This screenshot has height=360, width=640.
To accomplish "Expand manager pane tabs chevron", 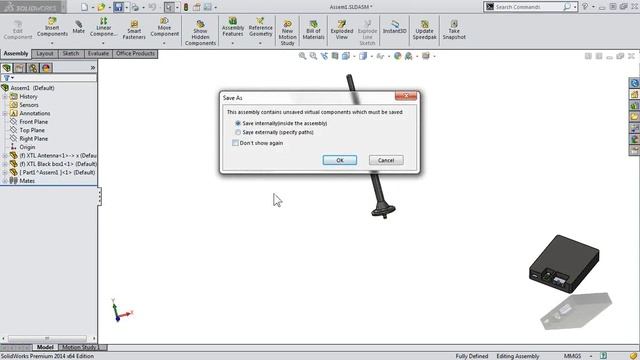I will 93,68.
